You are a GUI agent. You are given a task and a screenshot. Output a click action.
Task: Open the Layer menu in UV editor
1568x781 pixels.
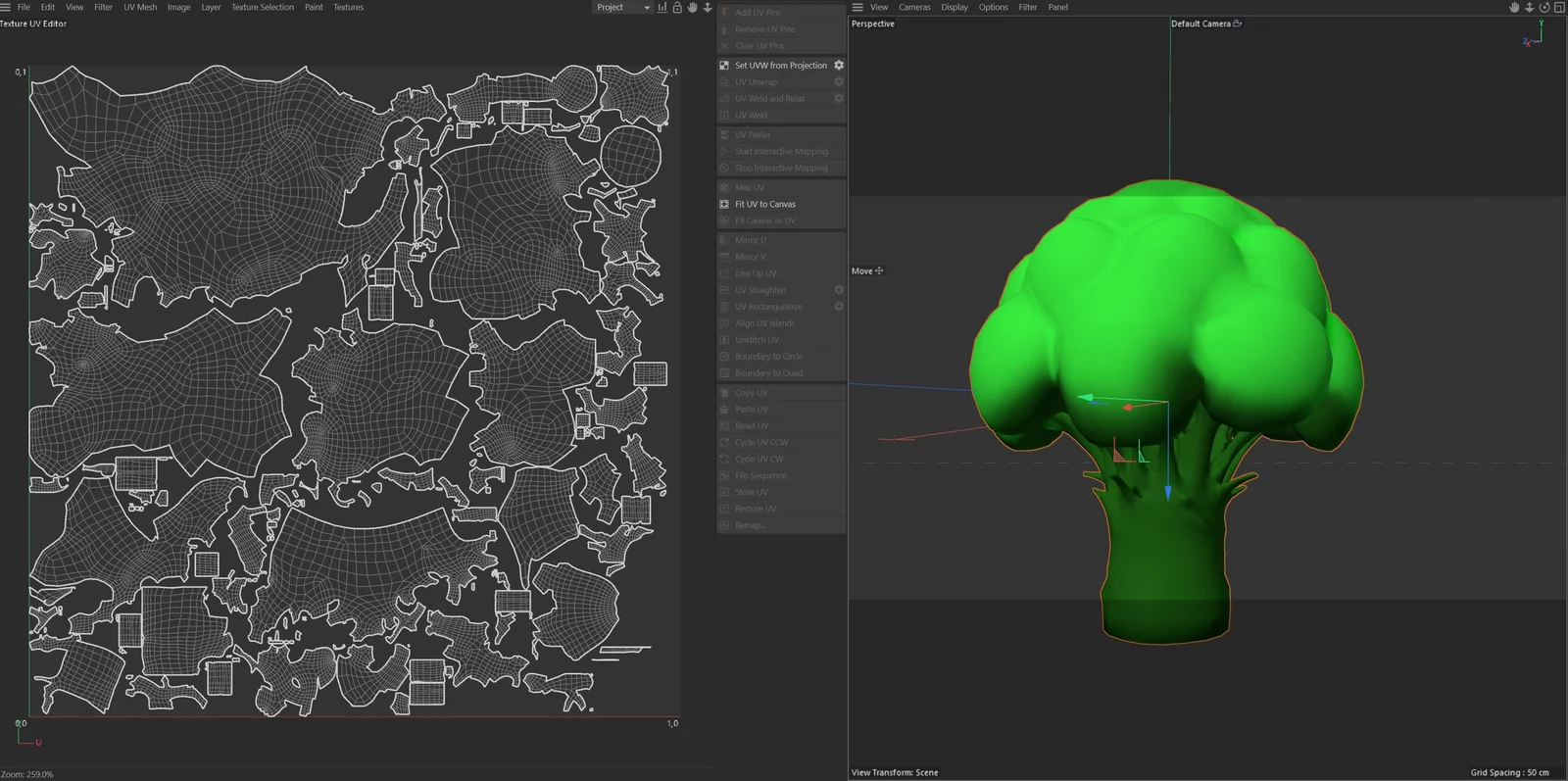(211, 7)
